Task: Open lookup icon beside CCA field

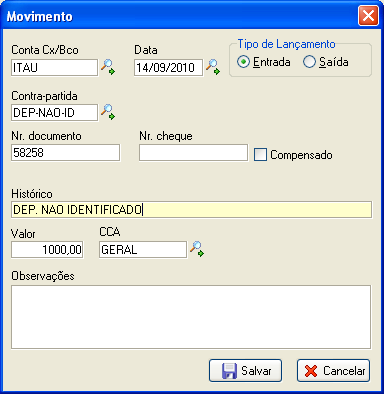Action: [x=197, y=249]
